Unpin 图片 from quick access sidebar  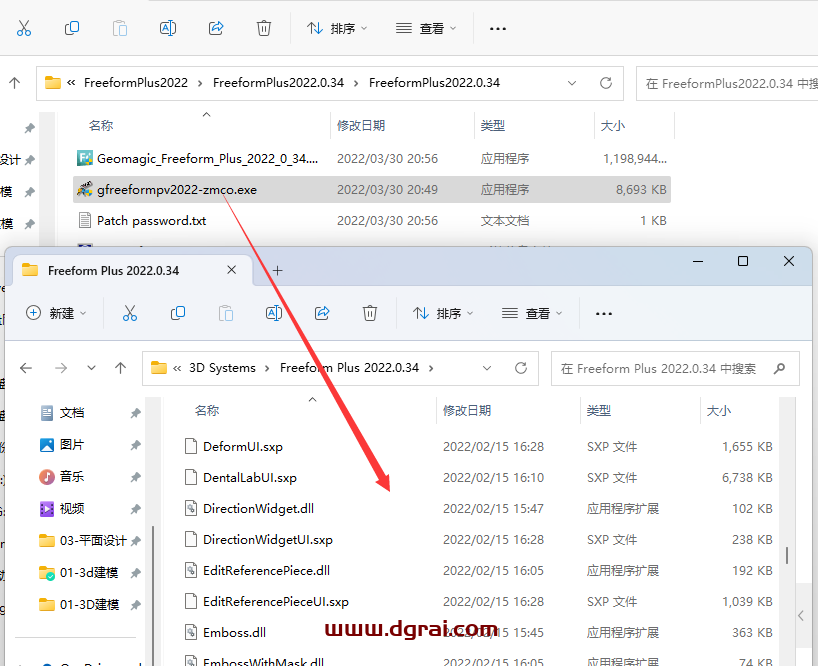click(135, 445)
